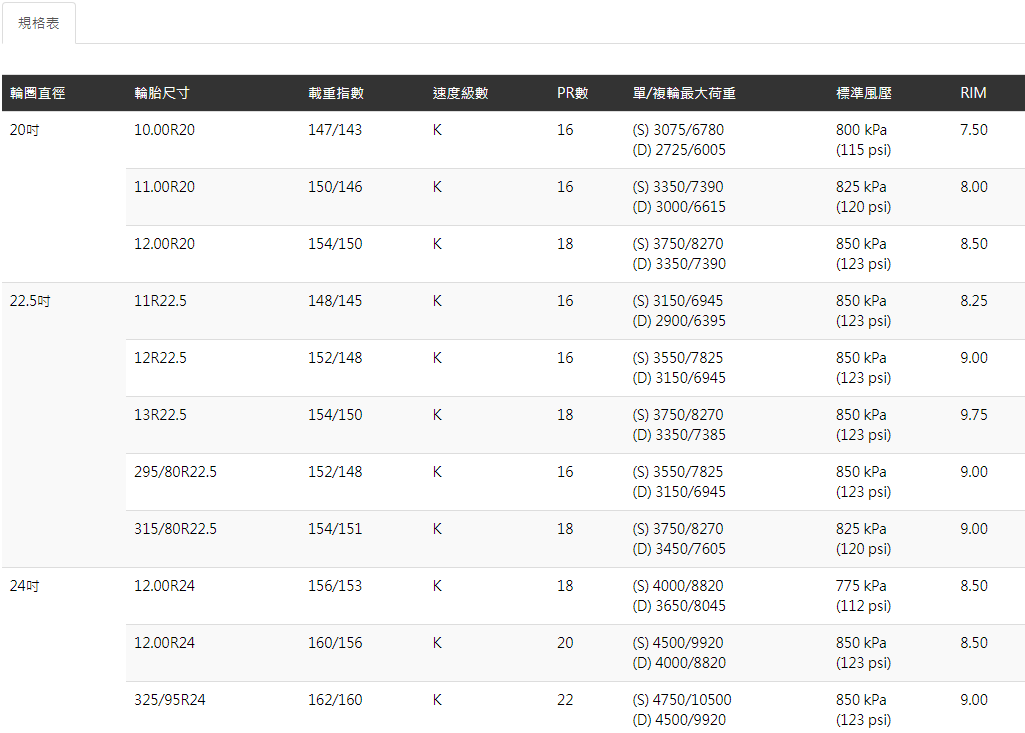Select the RIM column header
Viewport: 1025px width, 733px height.
click(973, 93)
